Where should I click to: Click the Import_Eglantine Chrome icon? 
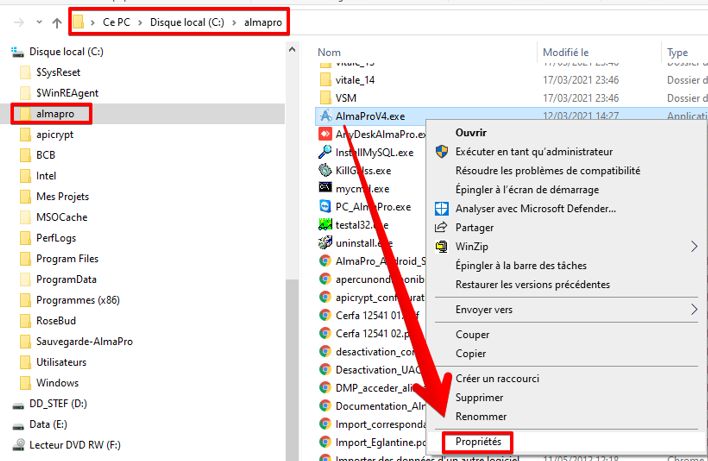325,442
